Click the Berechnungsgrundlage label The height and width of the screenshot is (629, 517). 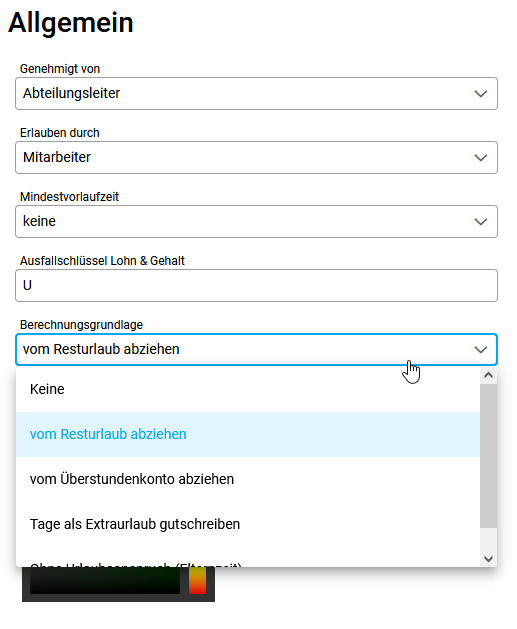point(81,325)
